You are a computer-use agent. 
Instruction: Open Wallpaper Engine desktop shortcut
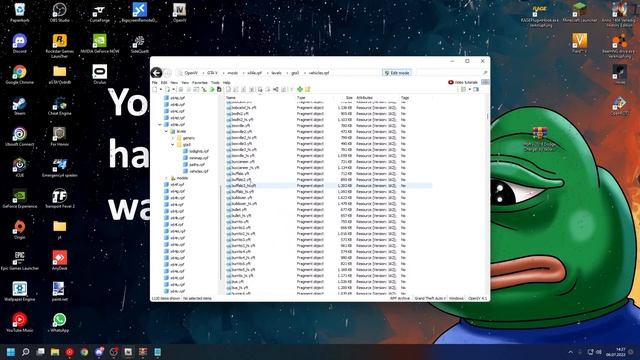(19, 292)
